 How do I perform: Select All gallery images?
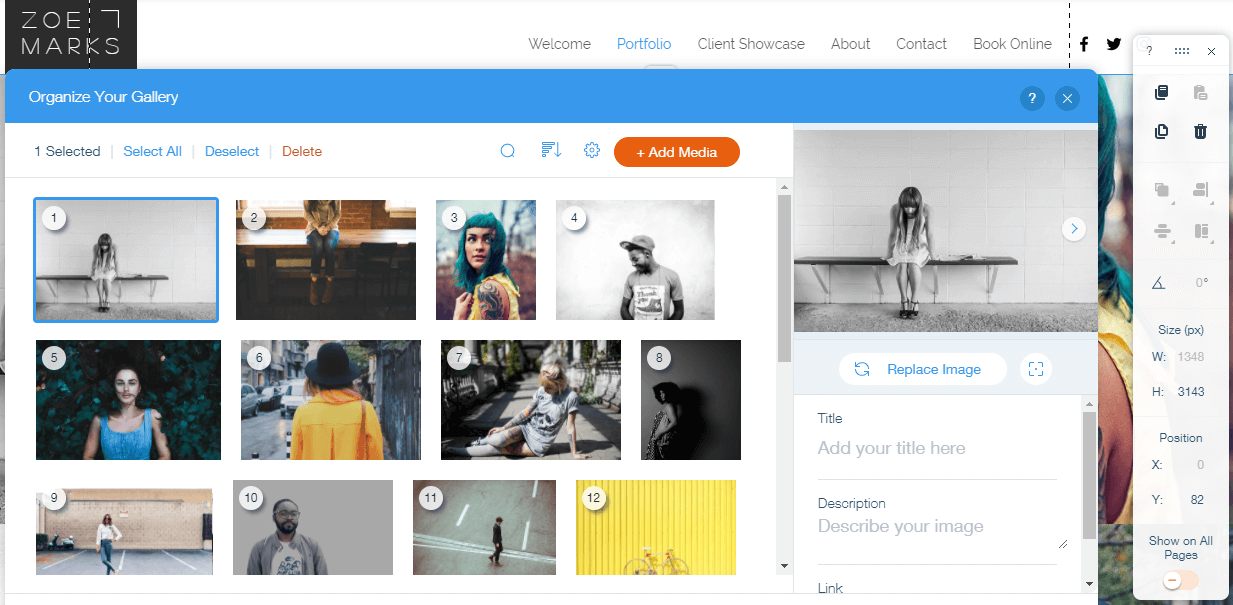click(x=152, y=150)
